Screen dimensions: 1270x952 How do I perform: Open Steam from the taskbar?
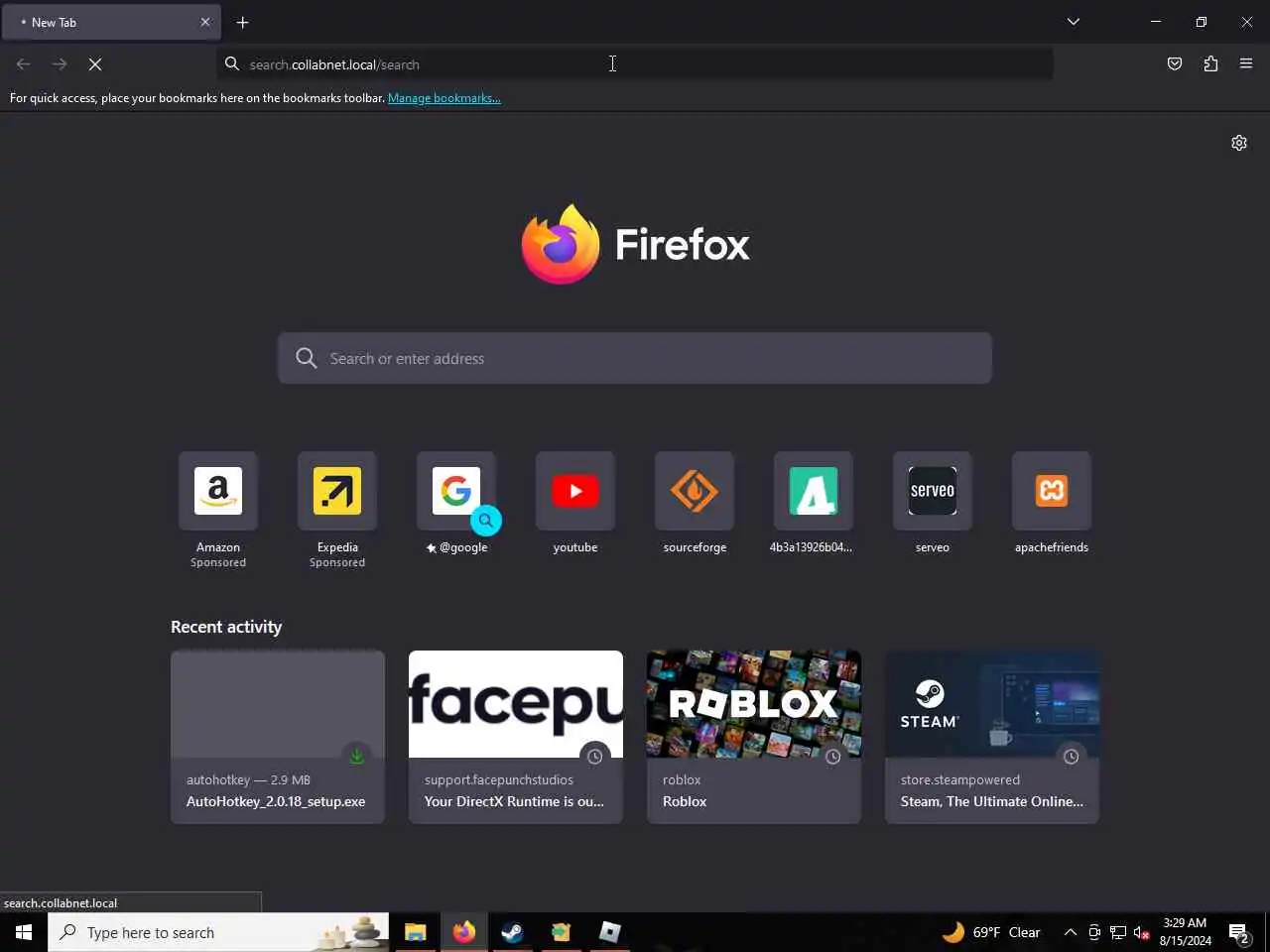point(512,932)
